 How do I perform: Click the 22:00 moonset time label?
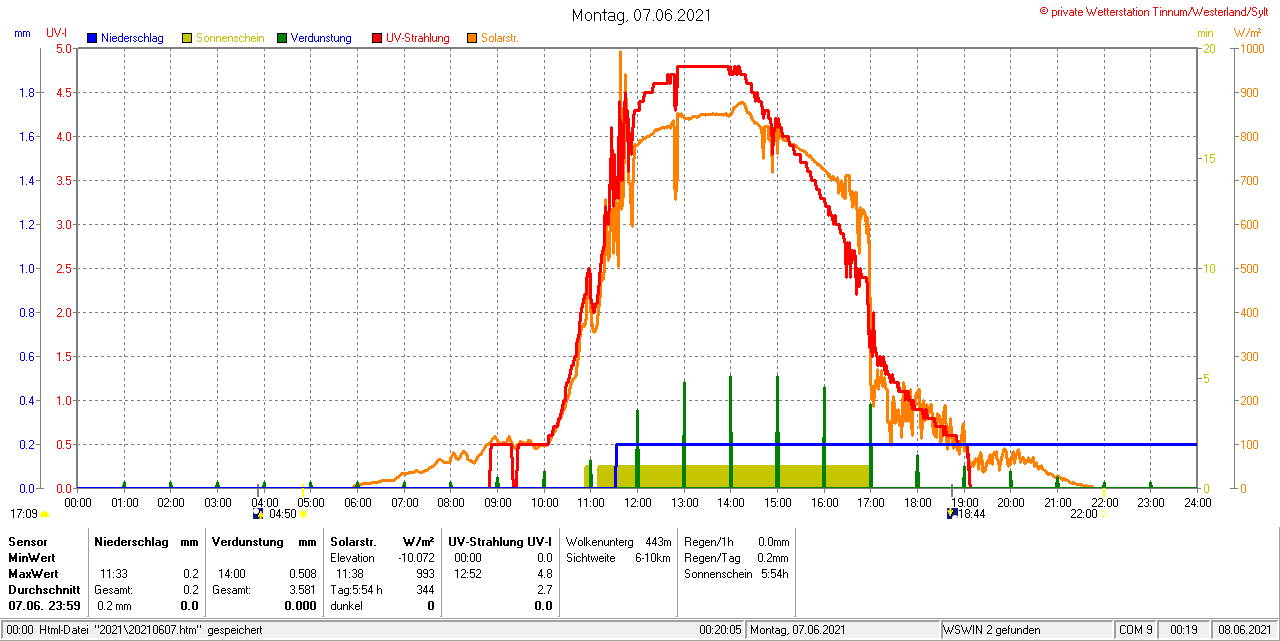(1083, 514)
